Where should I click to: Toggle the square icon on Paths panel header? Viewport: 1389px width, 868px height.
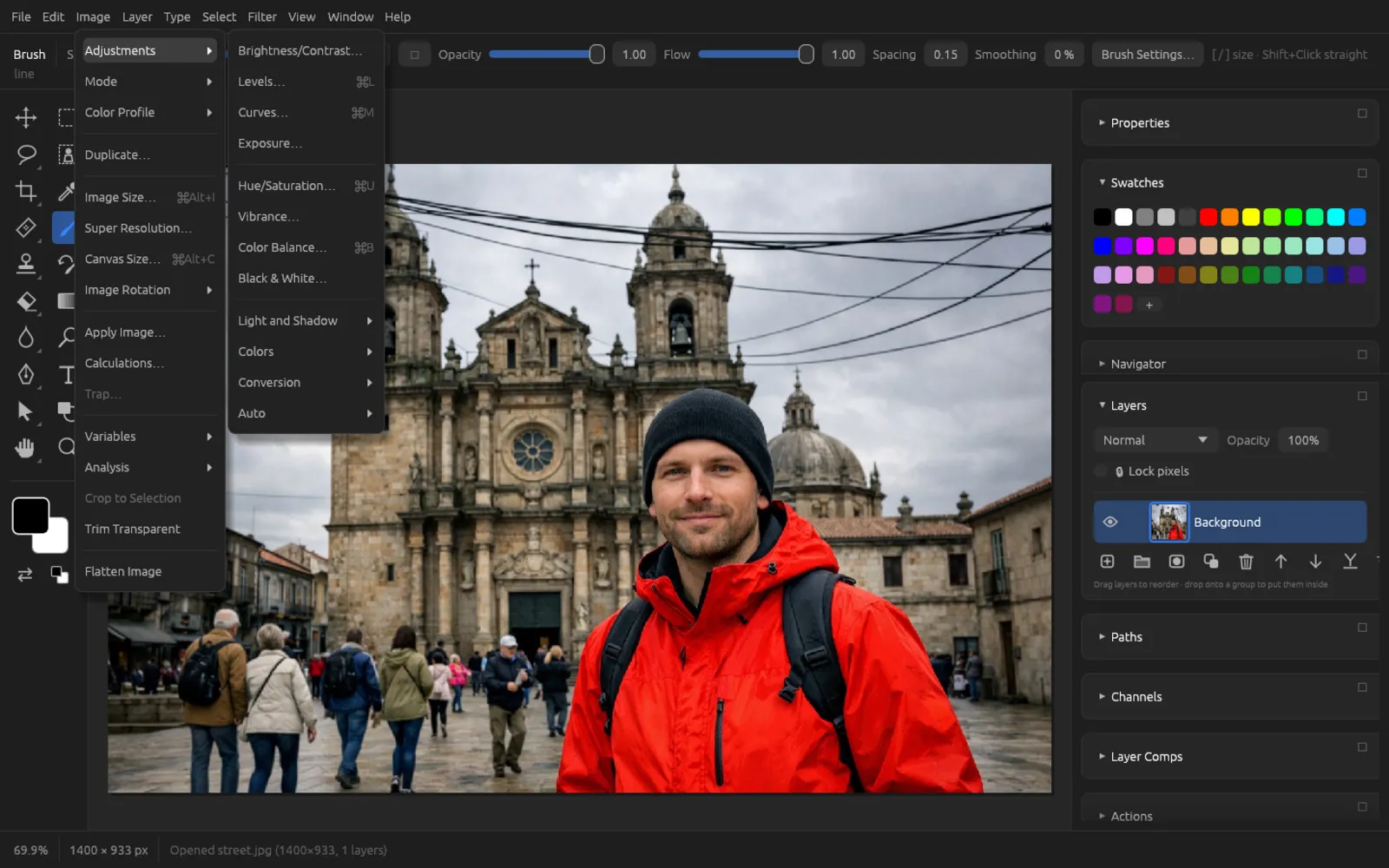(x=1362, y=628)
